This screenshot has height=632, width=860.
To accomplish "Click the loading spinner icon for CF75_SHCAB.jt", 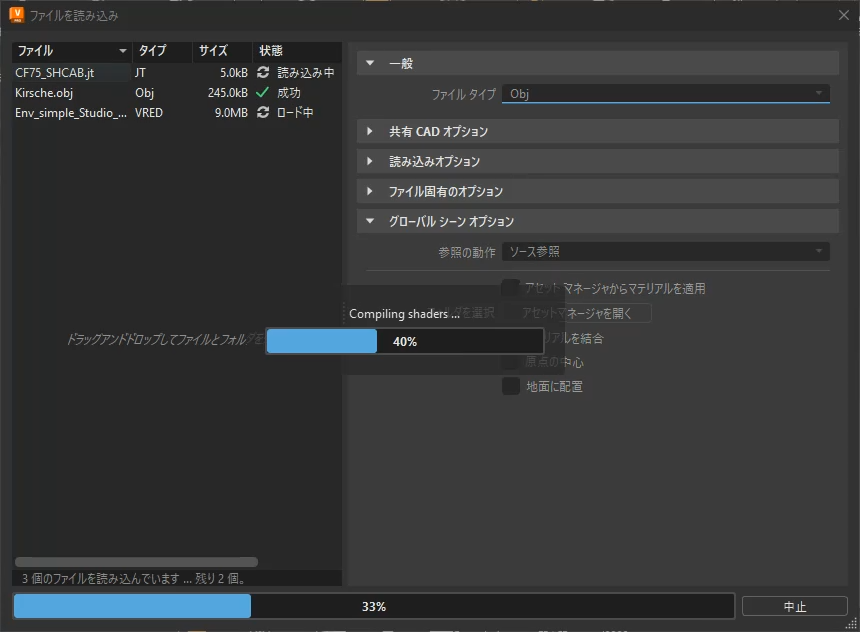I will coord(263,72).
